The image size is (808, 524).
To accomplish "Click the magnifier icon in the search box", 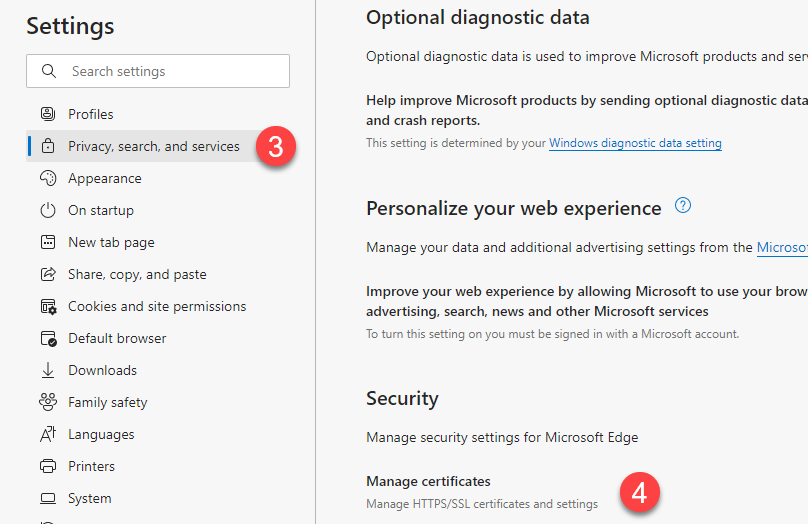I will coord(49,71).
